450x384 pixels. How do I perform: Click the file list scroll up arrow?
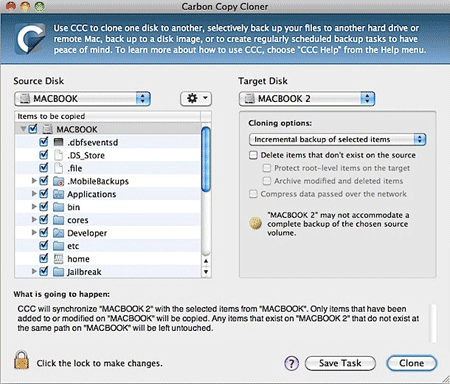click(x=206, y=261)
